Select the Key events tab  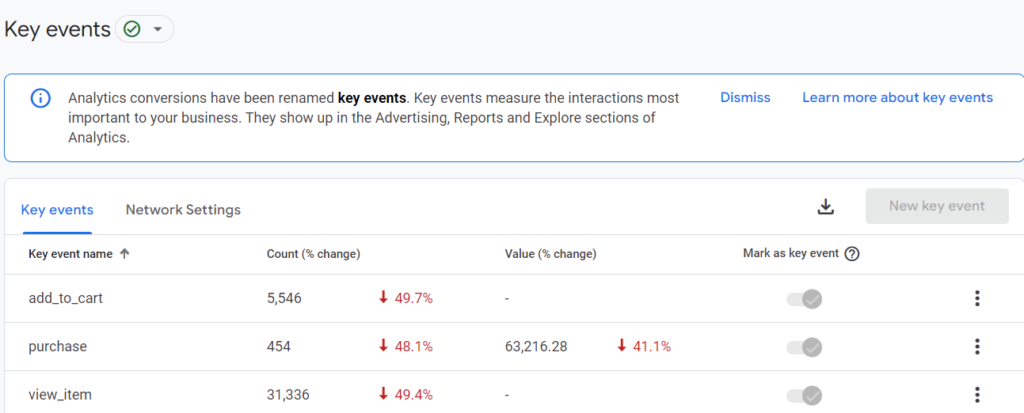pos(57,210)
